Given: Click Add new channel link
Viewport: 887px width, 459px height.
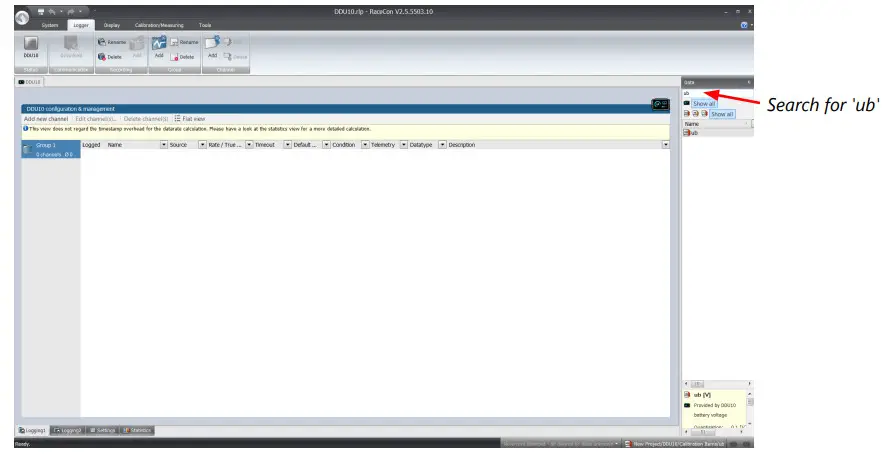Looking at the screenshot, I should click(x=46, y=119).
